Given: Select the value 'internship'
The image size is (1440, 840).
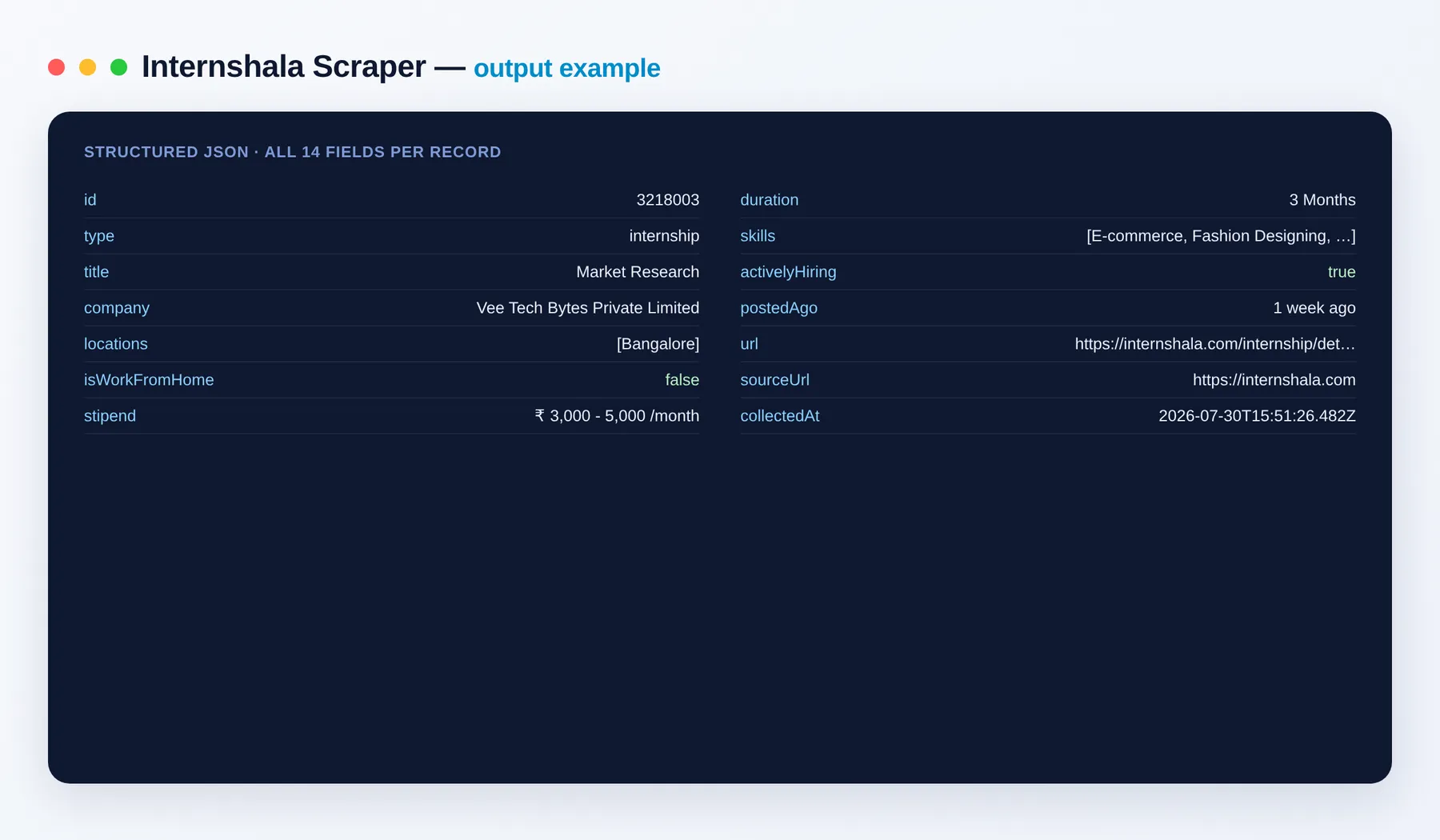Looking at the screenshot, I should (x=664, y=236).
